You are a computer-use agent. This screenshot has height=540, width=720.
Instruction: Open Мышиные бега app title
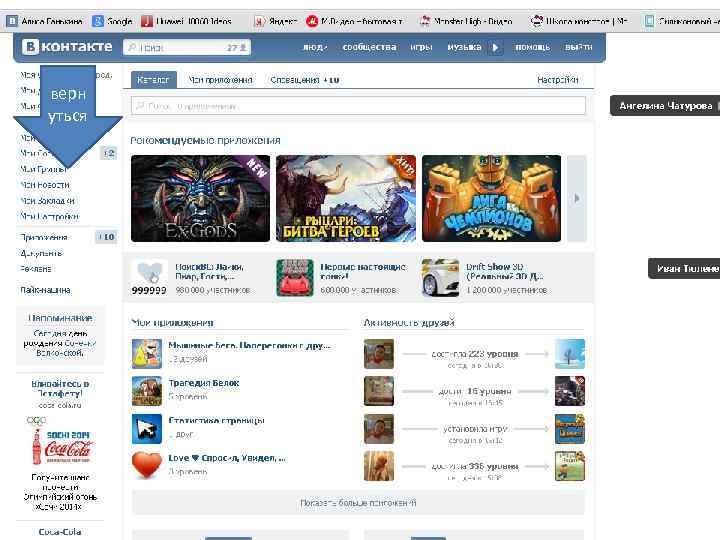(x=249, y=345)
